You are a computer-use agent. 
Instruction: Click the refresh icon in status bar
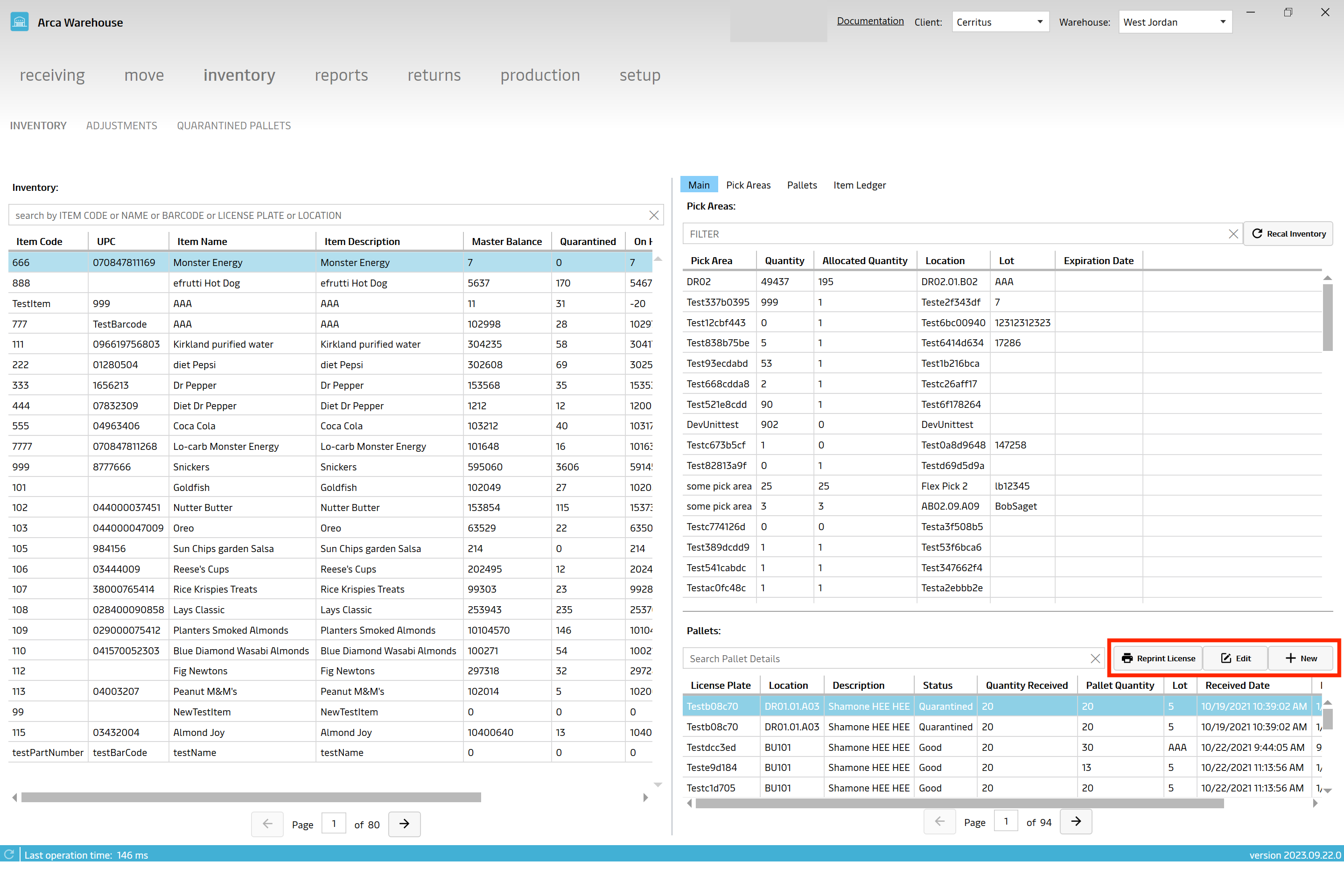coord(9,854)
